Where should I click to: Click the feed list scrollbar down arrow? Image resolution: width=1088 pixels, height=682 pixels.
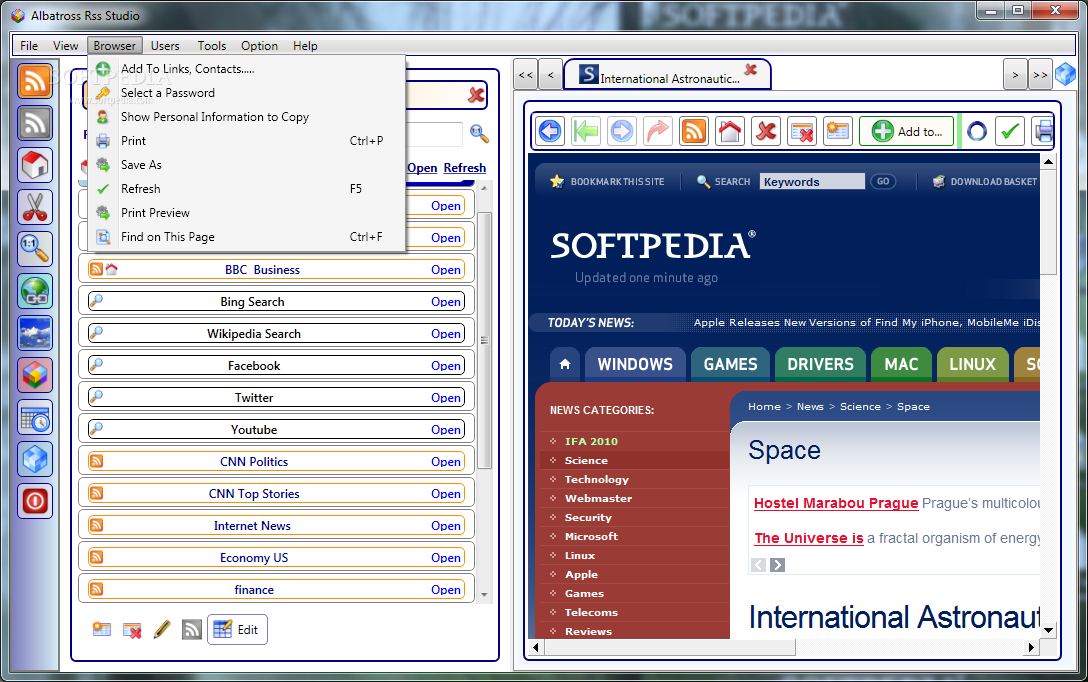pos(484,595)
